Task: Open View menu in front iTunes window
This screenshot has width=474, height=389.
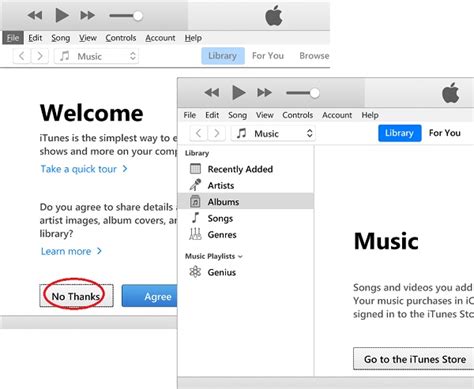Action: coord(265,115)
